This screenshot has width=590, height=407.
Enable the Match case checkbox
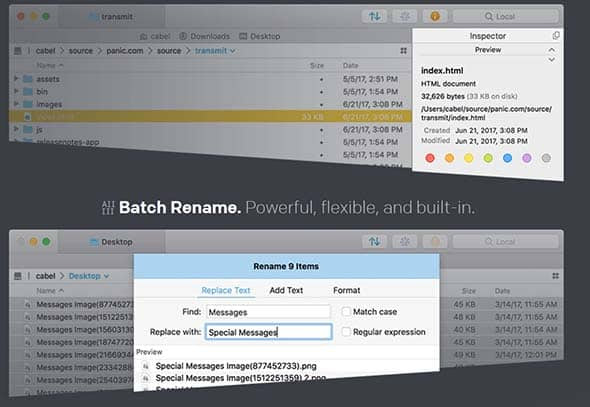click(346, 312)
